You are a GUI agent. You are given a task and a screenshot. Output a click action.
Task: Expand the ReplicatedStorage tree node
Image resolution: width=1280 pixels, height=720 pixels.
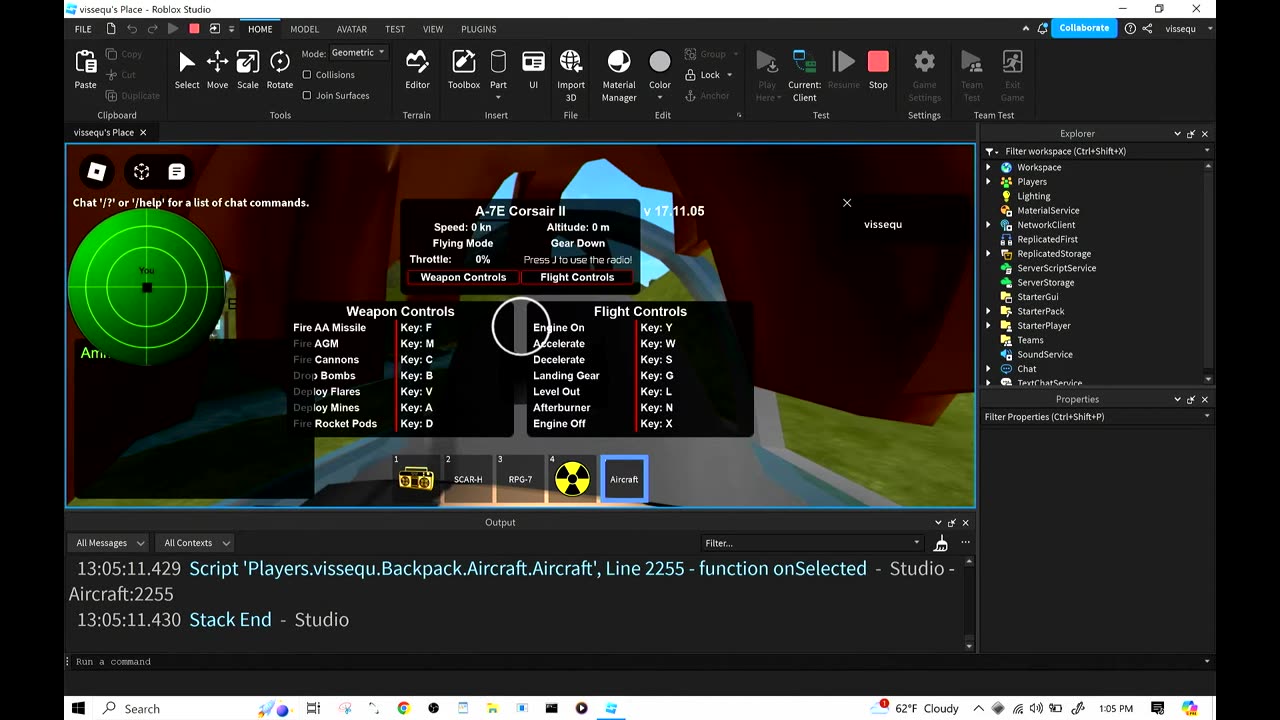(989, 254)
